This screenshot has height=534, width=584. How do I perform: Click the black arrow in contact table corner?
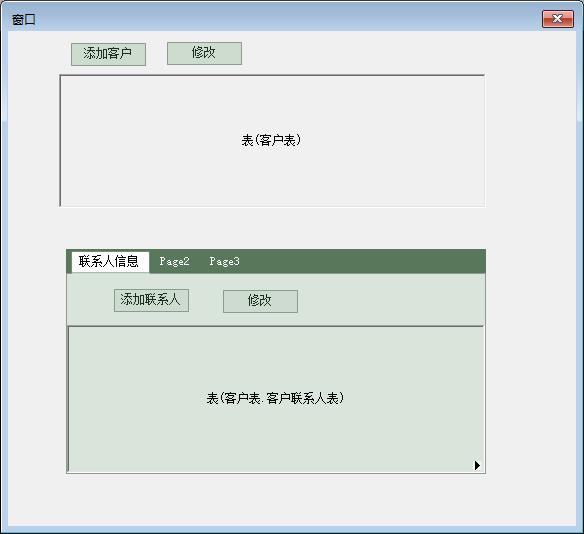(x=477, y=465)
